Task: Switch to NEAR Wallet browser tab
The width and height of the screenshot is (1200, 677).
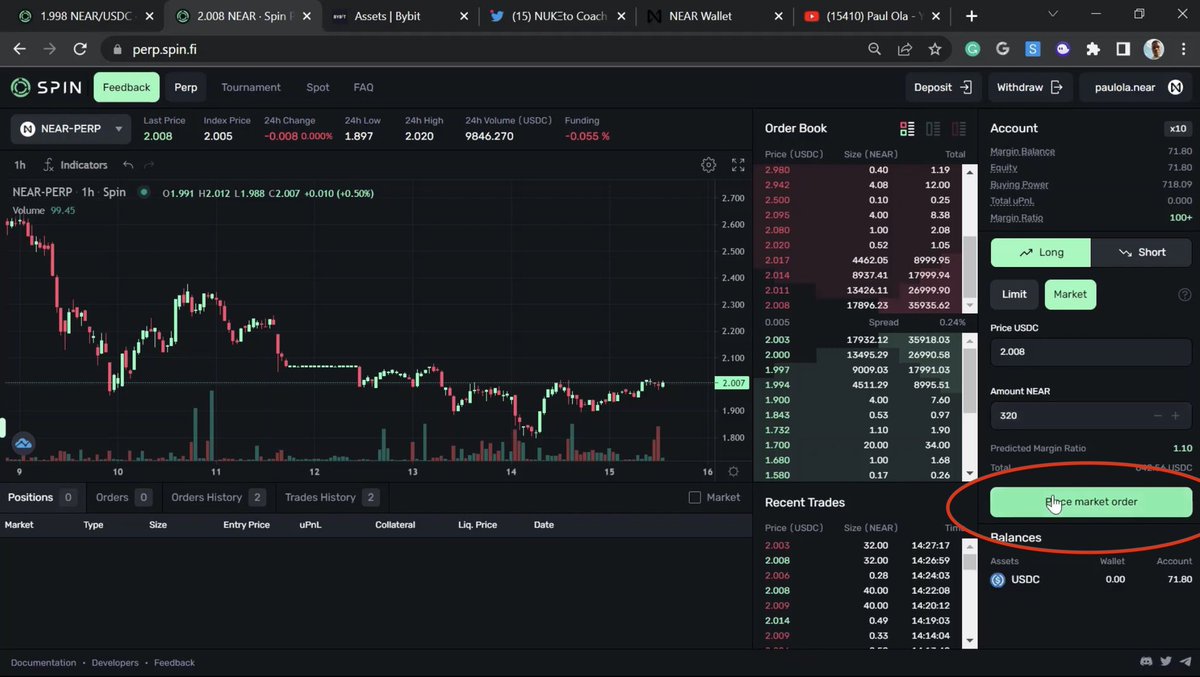Action: pyautogui.click(x=712, y=16)
